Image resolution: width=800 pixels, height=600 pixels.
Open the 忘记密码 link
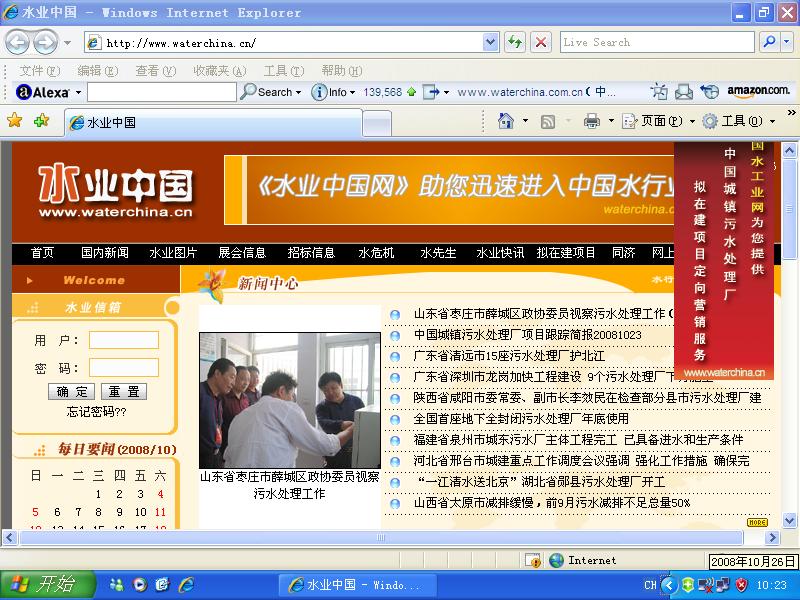(x=96, y=411)
